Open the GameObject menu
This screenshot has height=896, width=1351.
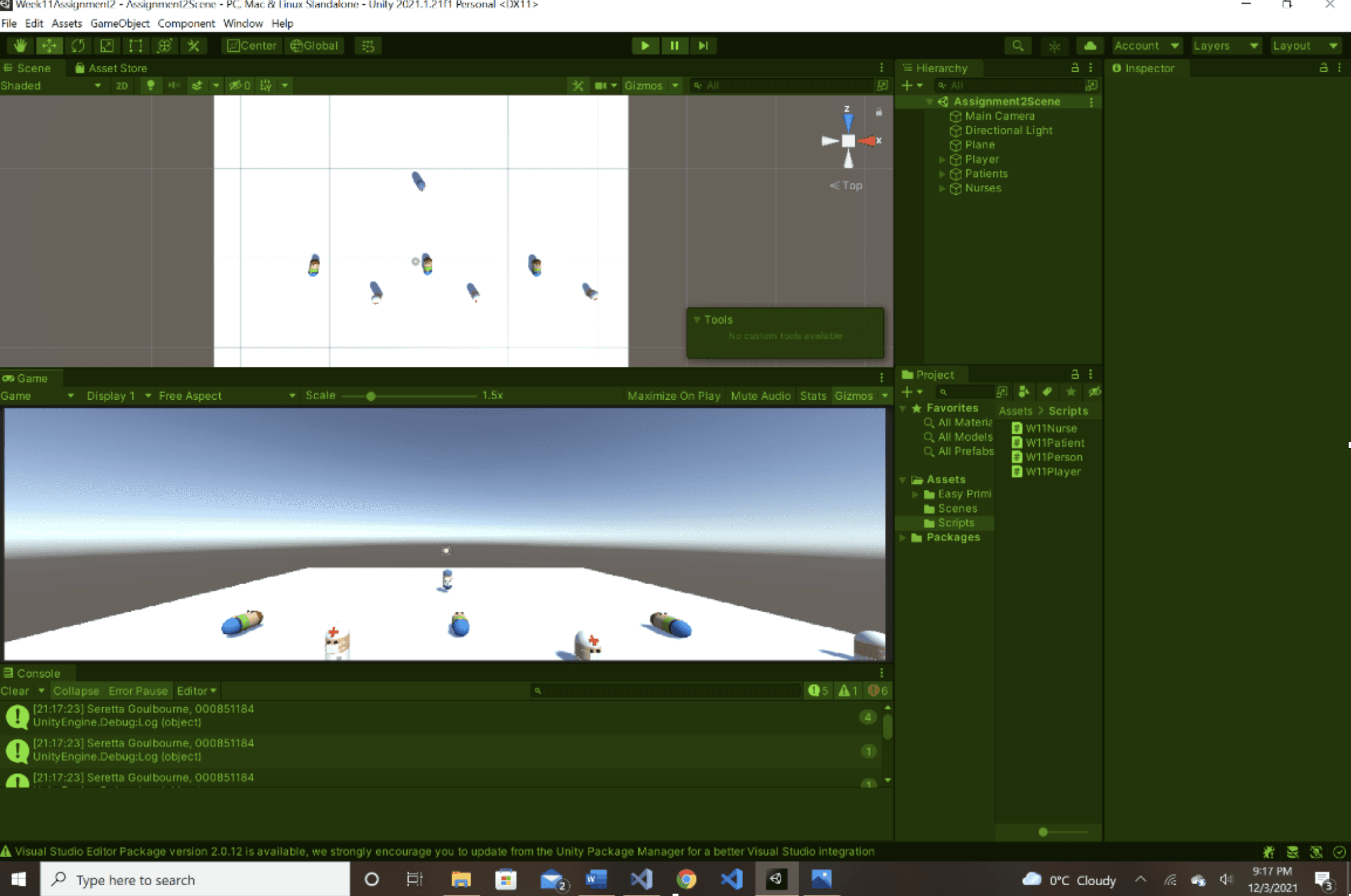pos(119,23)
